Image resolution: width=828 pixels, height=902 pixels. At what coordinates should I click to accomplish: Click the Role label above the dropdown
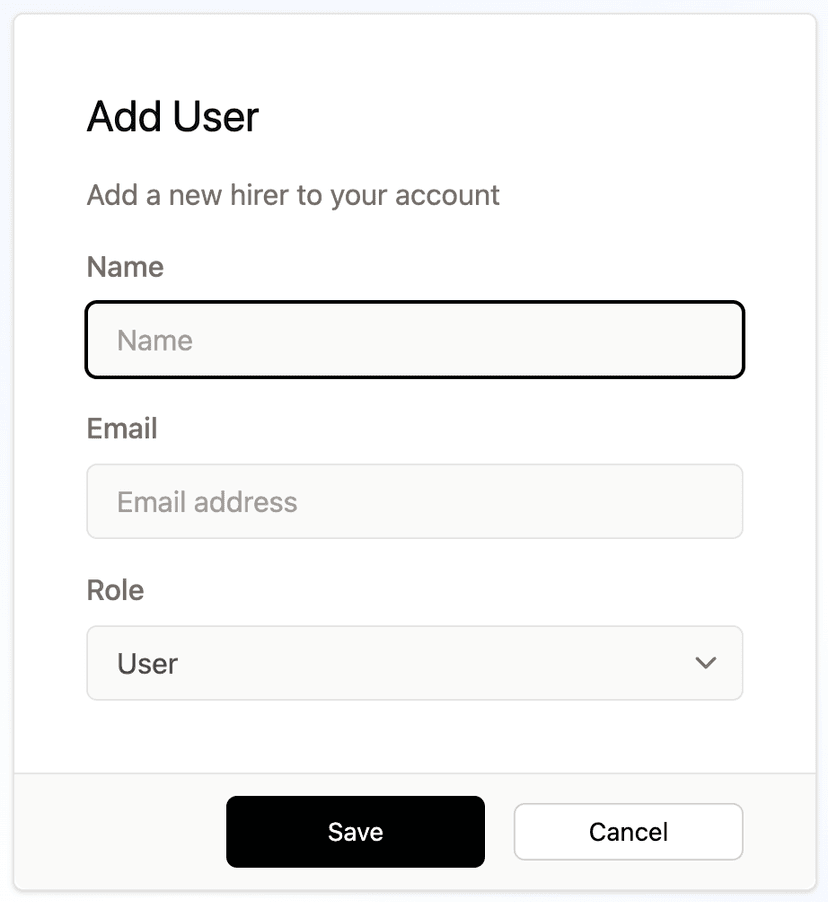pos(115,590)
